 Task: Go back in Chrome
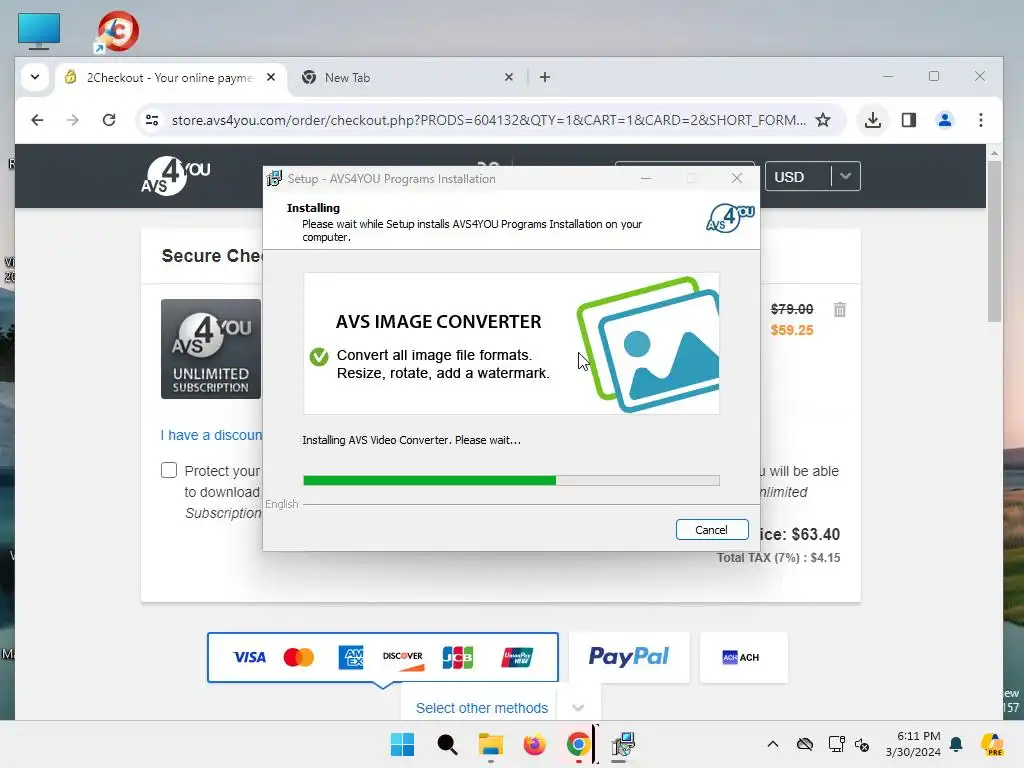pyautogui.click(x=37, y=120)
